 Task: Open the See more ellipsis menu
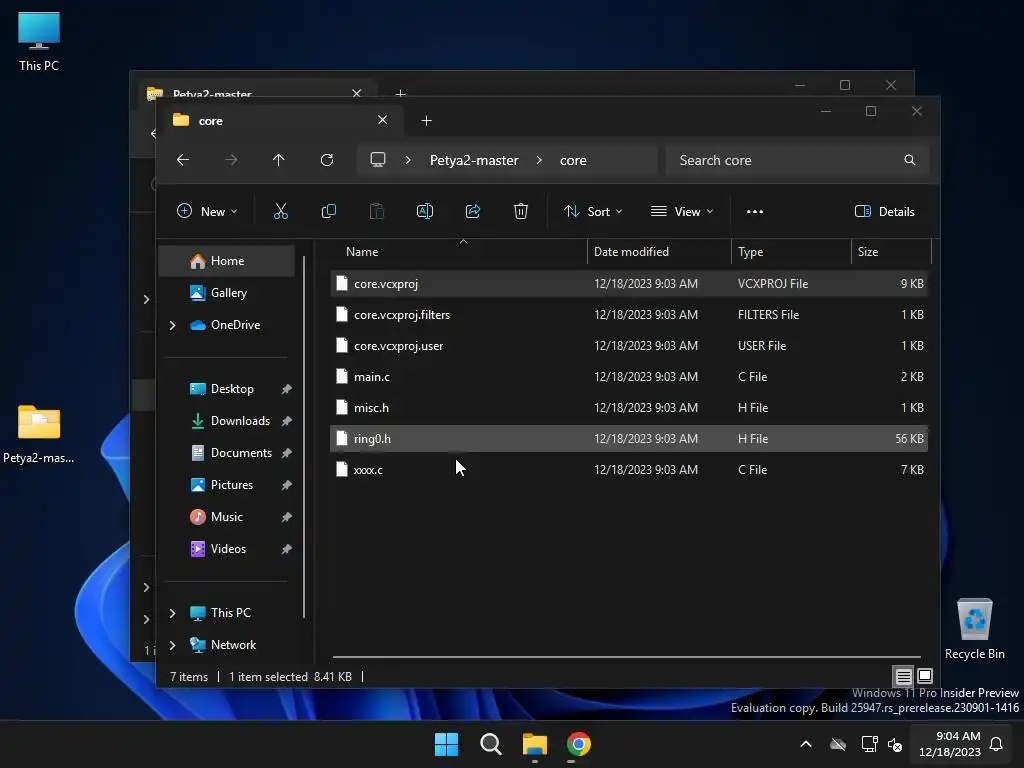point(755,212)
